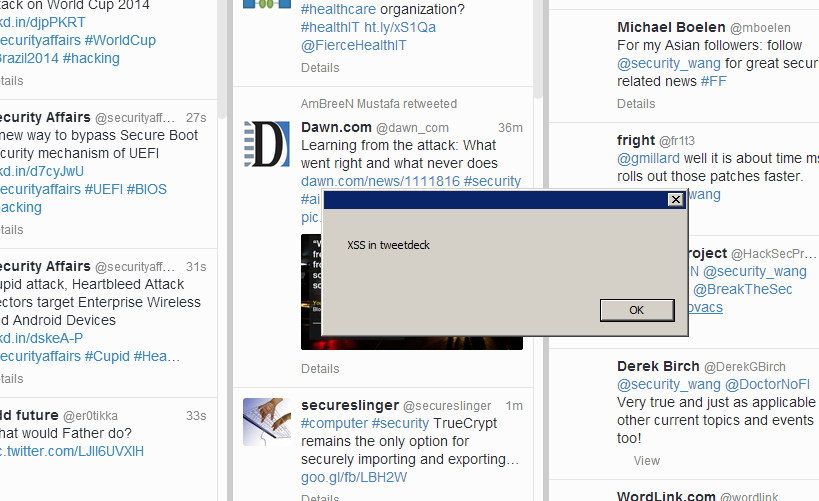The width and height of the screenshot is (819, 501).
Task: Open the ht.ly/xS1Qa link
Action: 400,27
